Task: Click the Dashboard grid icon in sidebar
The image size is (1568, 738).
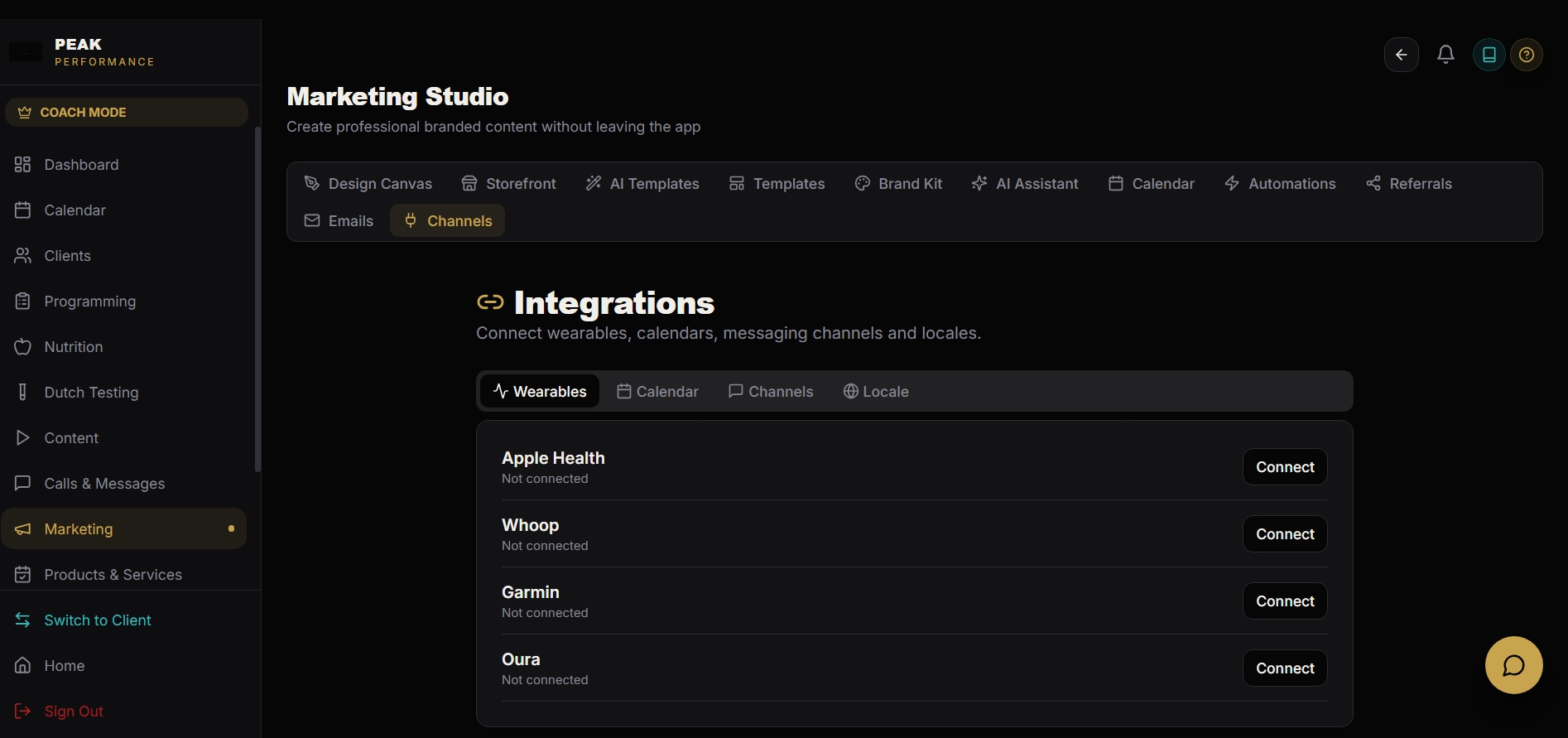Action: [23, 165]
